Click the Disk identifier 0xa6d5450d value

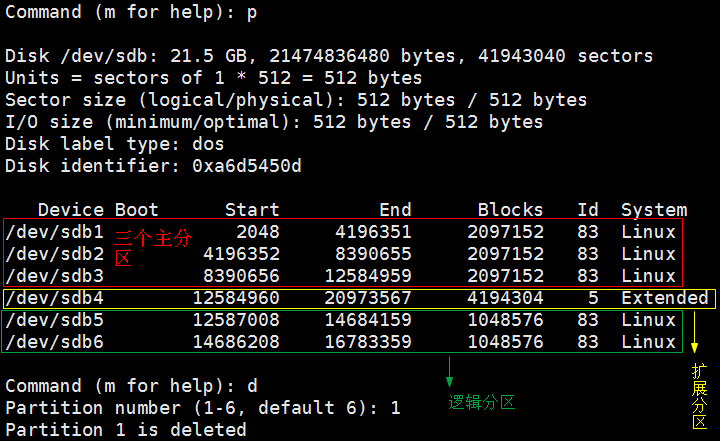pos(247,166)
